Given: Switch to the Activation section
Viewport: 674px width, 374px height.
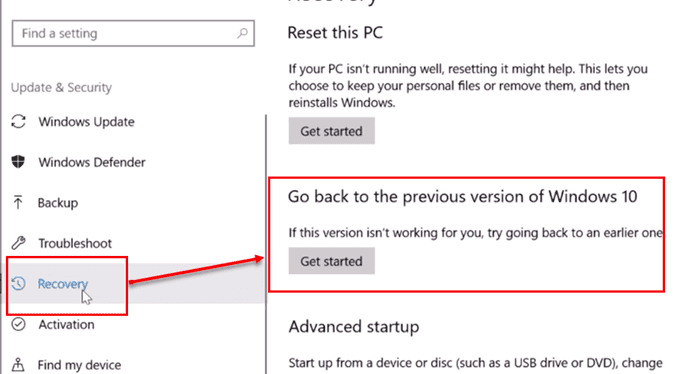Looking at the screenshot, I should [66, 324].
